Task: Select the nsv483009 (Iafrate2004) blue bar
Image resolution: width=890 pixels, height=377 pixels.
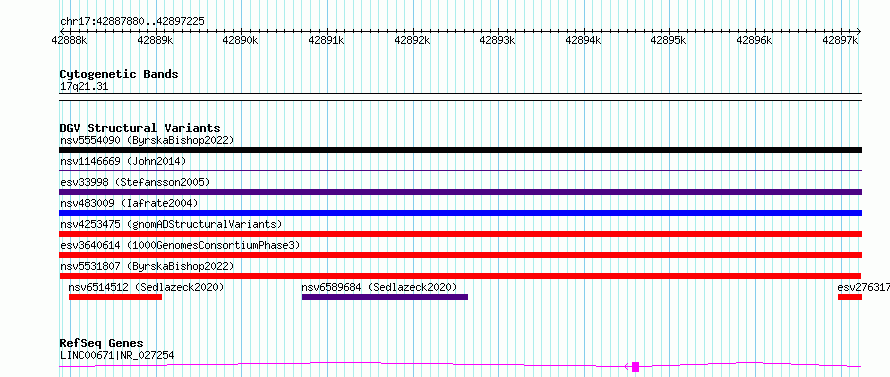Action: coord(460,213)
